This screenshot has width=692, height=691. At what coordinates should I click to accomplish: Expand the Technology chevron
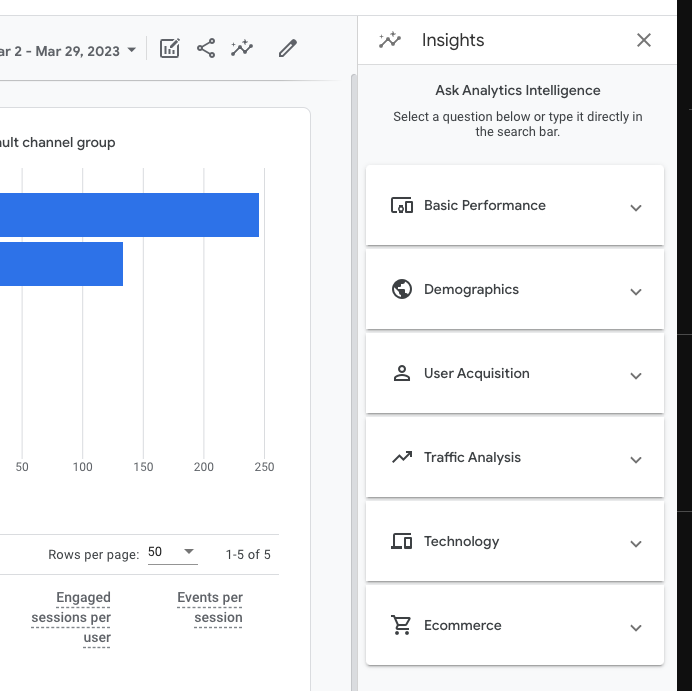[x=636, y=544]
